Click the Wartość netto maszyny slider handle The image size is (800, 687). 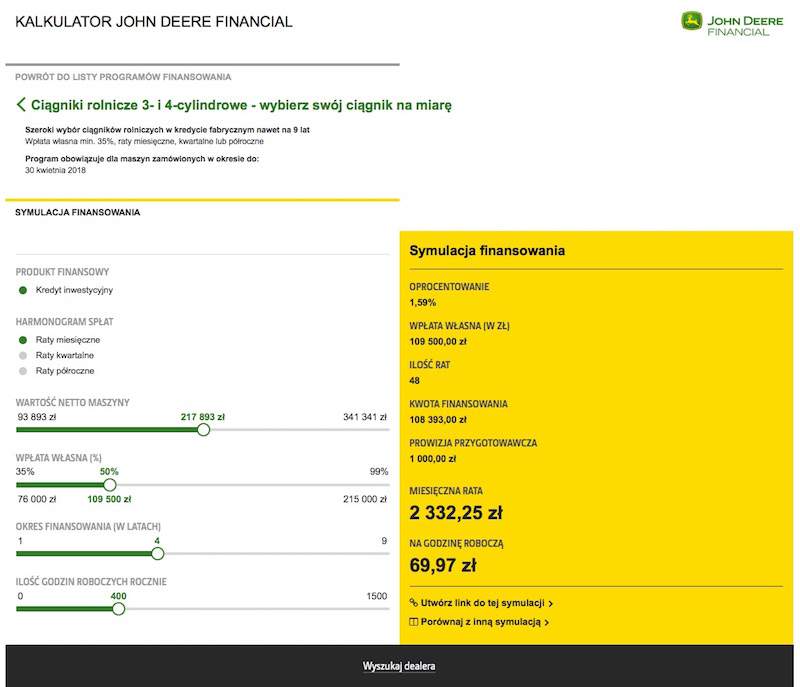point(203,429)
